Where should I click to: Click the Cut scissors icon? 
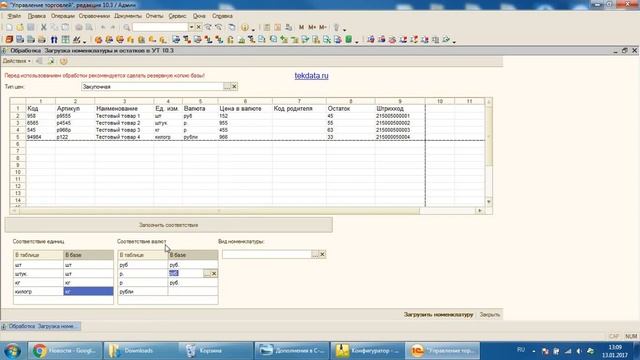click(x=43, y=27)
